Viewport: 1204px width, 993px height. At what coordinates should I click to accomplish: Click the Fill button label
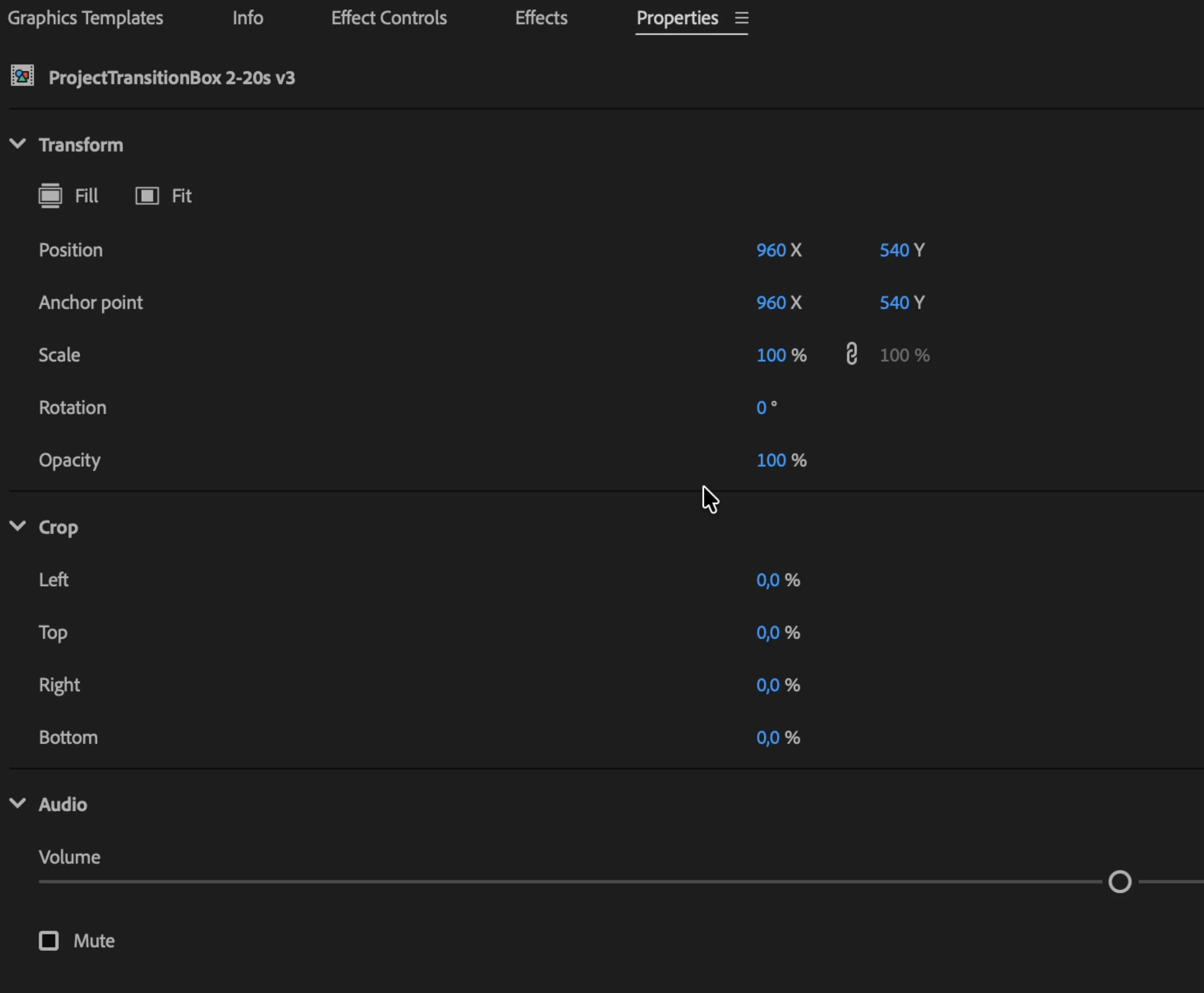[86, 196]
